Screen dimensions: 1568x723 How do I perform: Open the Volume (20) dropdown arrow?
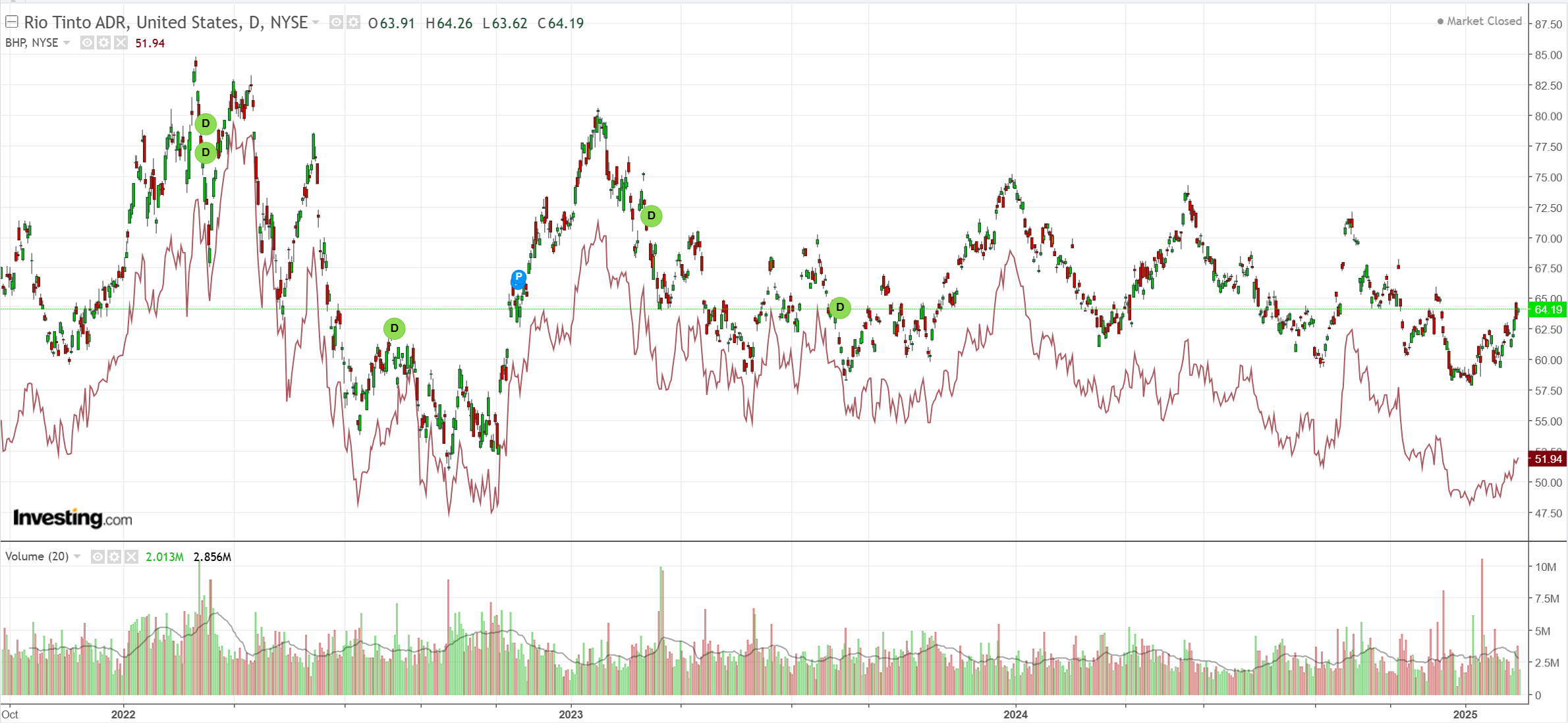point(77,557)
